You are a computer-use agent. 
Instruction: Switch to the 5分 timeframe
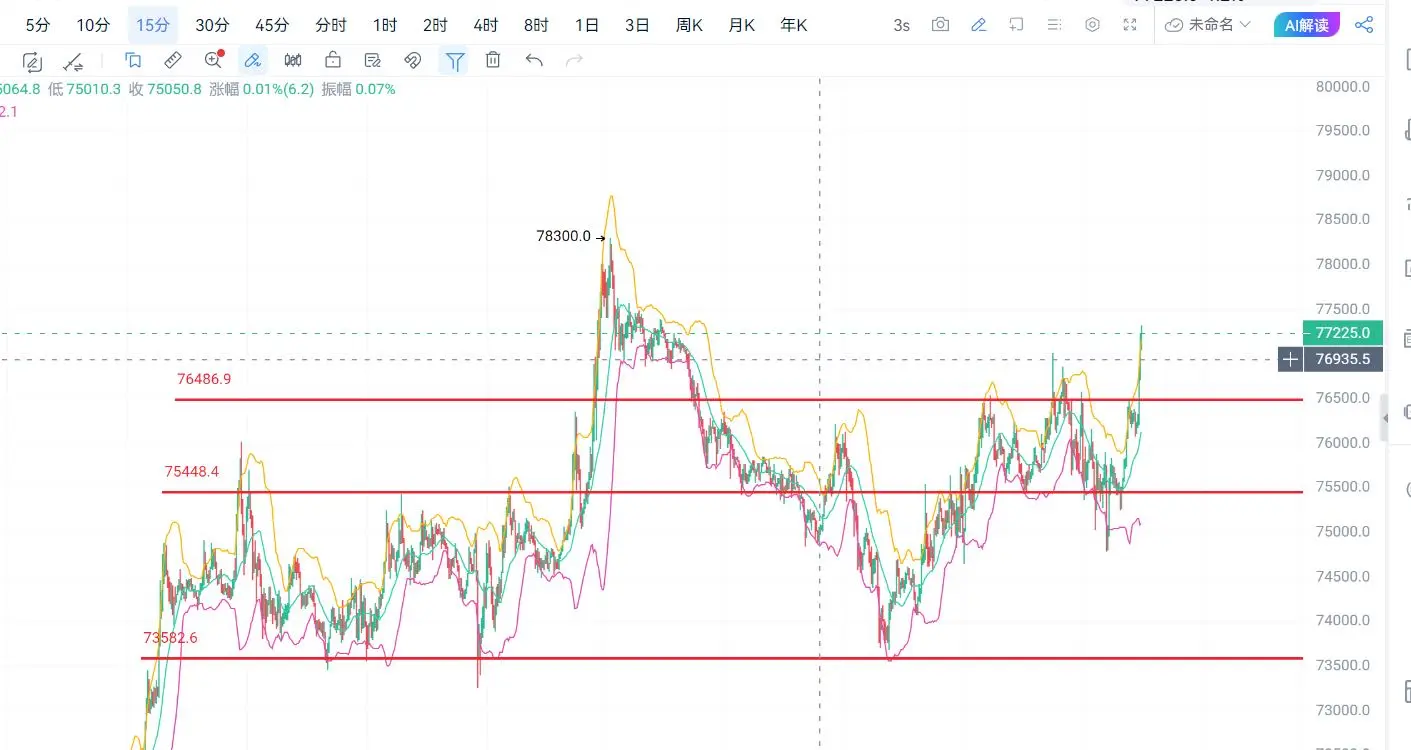coord(37,25)
